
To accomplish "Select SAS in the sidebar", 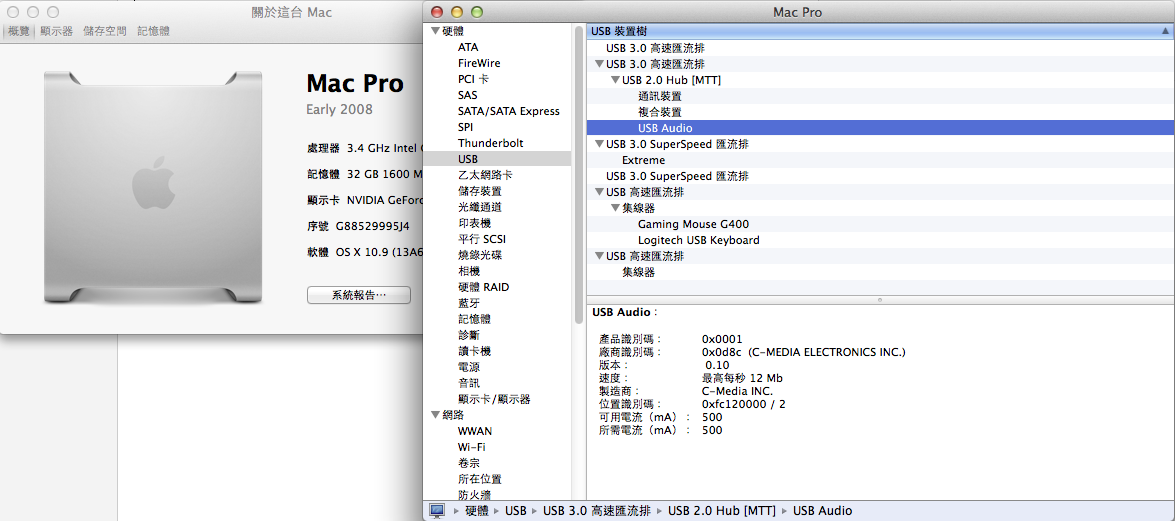I will click(x=468, y=95).
